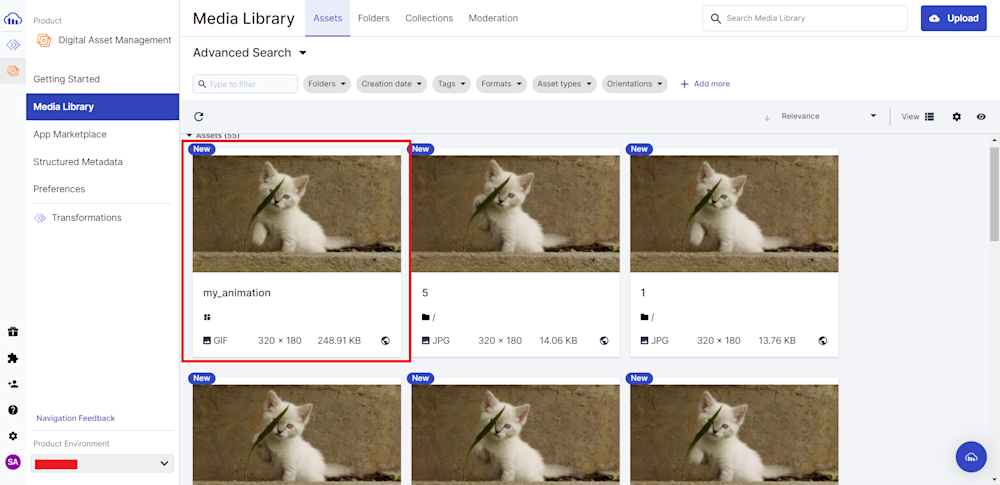Viewport: 1000px width, 485px height.
Task: Expand the Advanced Search dropdown arrow
Action: pos(303,53)
